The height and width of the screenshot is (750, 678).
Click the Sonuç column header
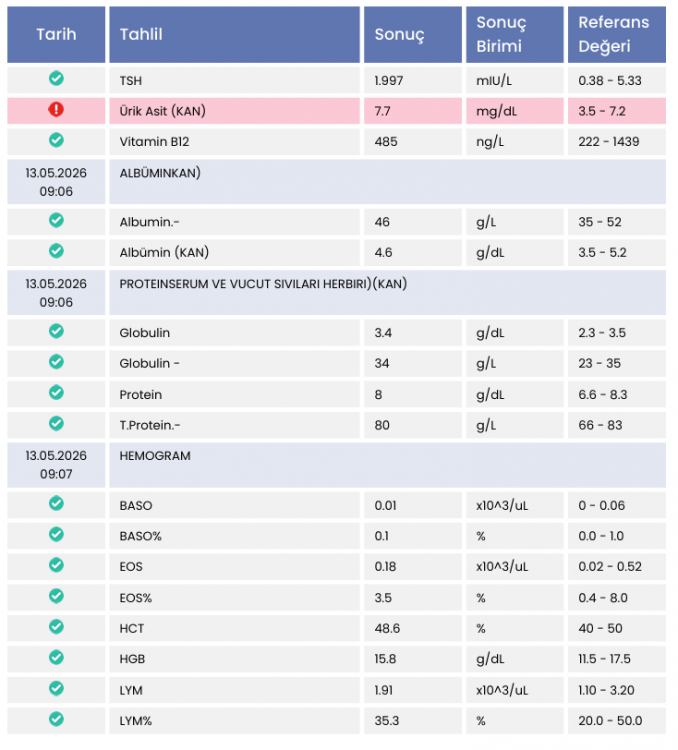[413, 34]
